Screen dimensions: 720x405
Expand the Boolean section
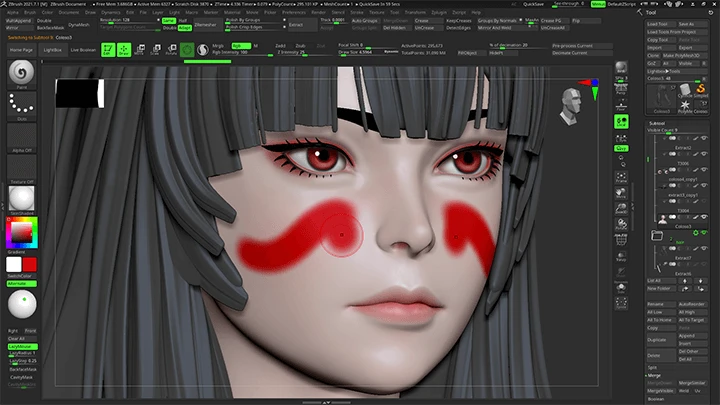tap(656, 399)
